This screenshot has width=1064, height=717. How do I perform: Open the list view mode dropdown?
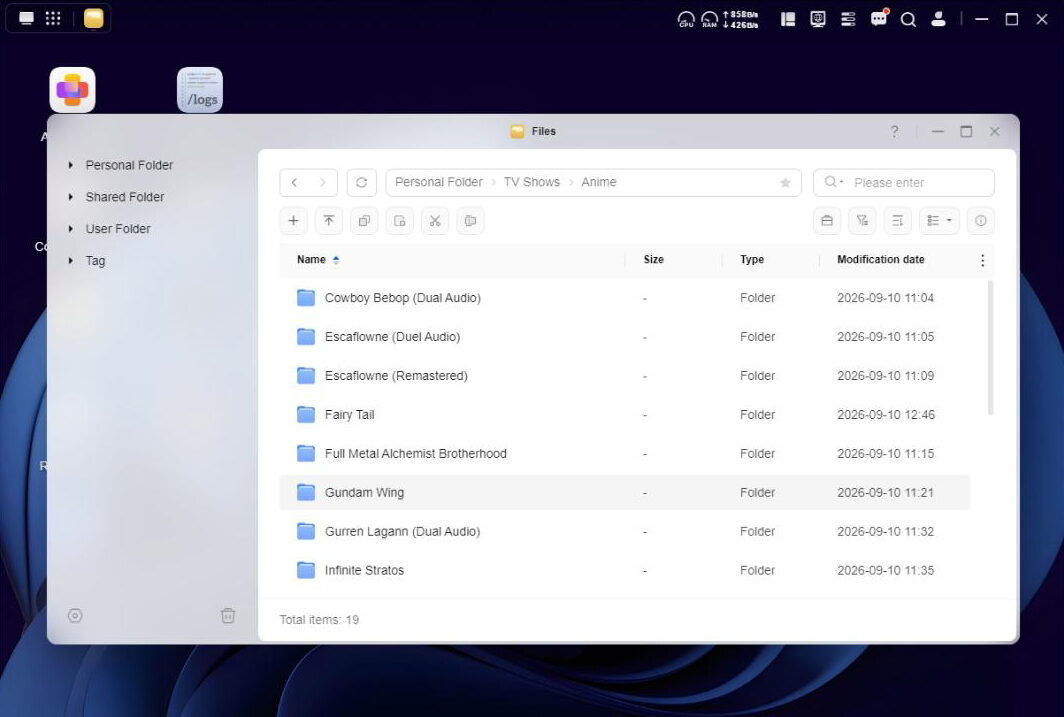[939, 220]
